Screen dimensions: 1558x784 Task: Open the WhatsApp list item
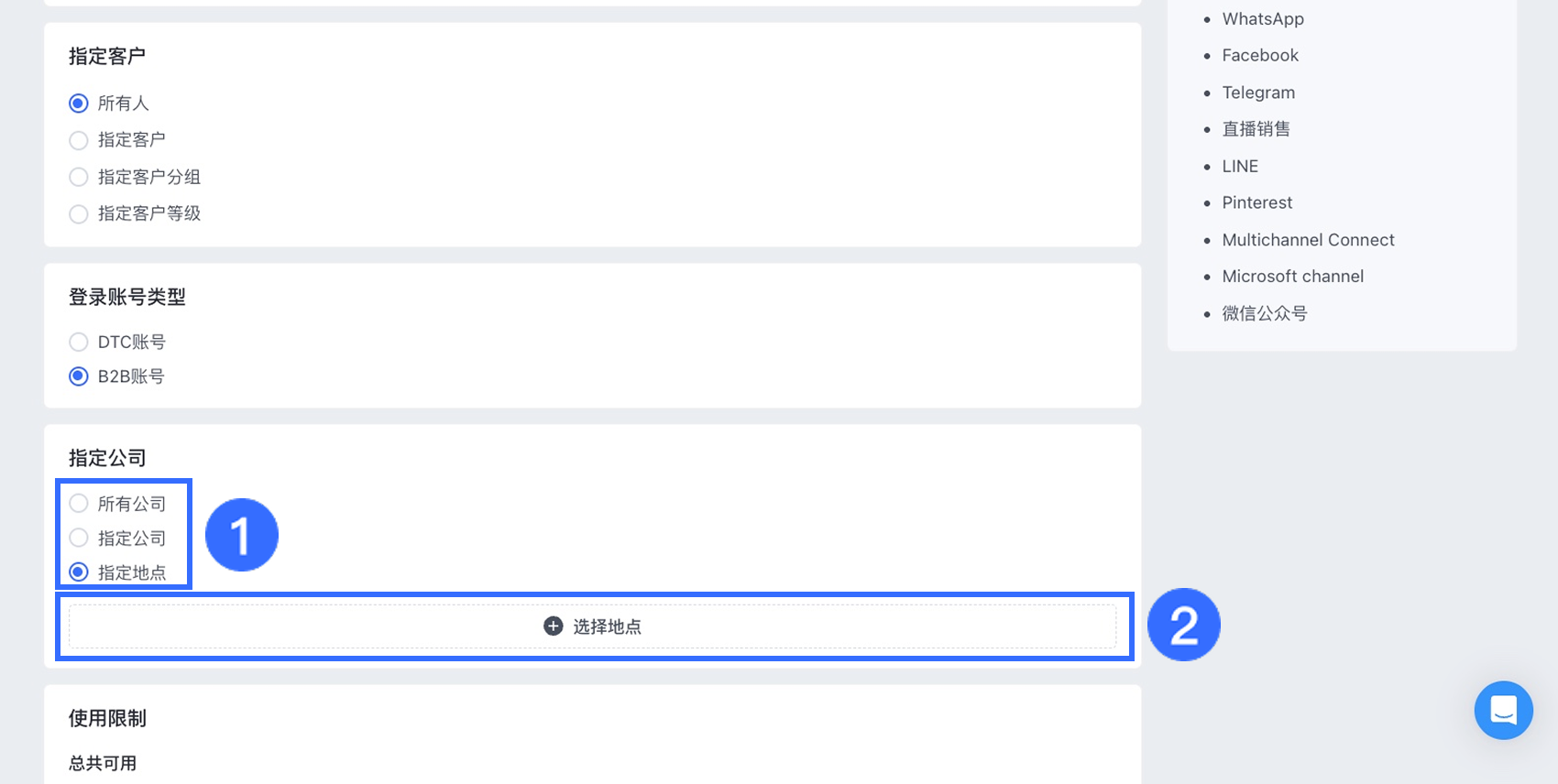[1263, 19]
